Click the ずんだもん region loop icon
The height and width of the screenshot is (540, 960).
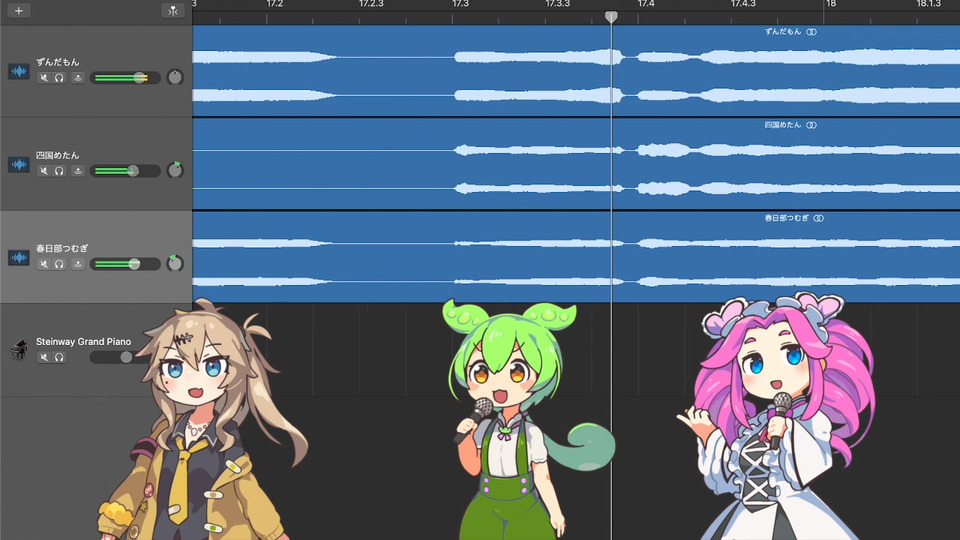[x=811, y=32]
